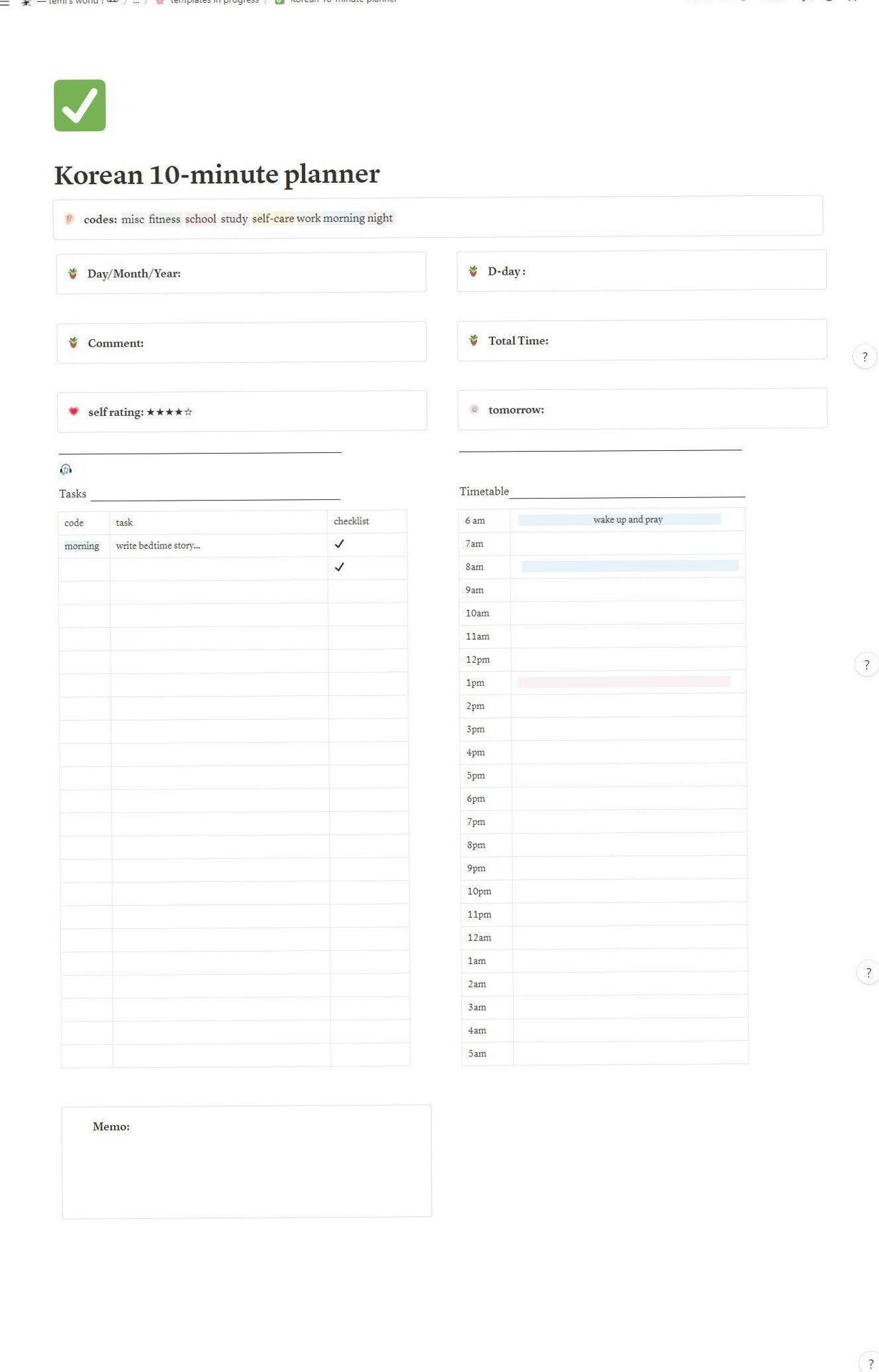This screenshot has width=879, height=1372.
Task: Click into the Comment field
Action: tap(242, 342)
